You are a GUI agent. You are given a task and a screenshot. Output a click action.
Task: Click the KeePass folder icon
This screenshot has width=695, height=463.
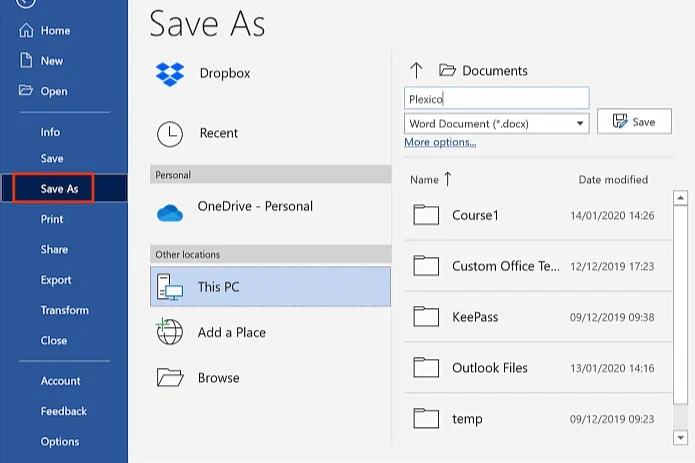click(426, 317)
